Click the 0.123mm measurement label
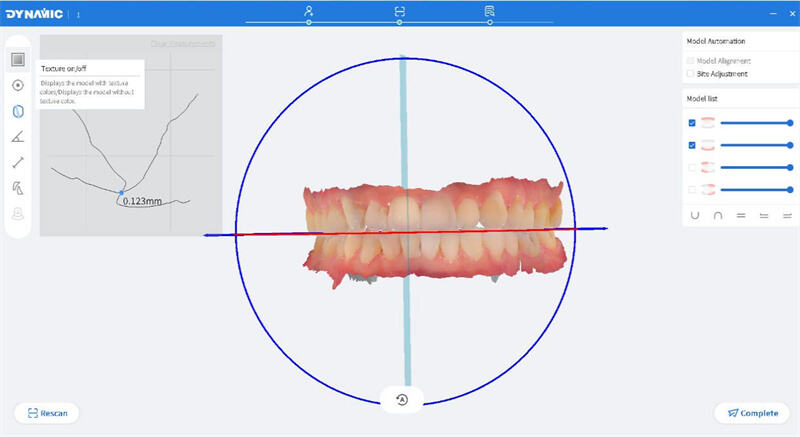800x437 pixels. (141, 201)
